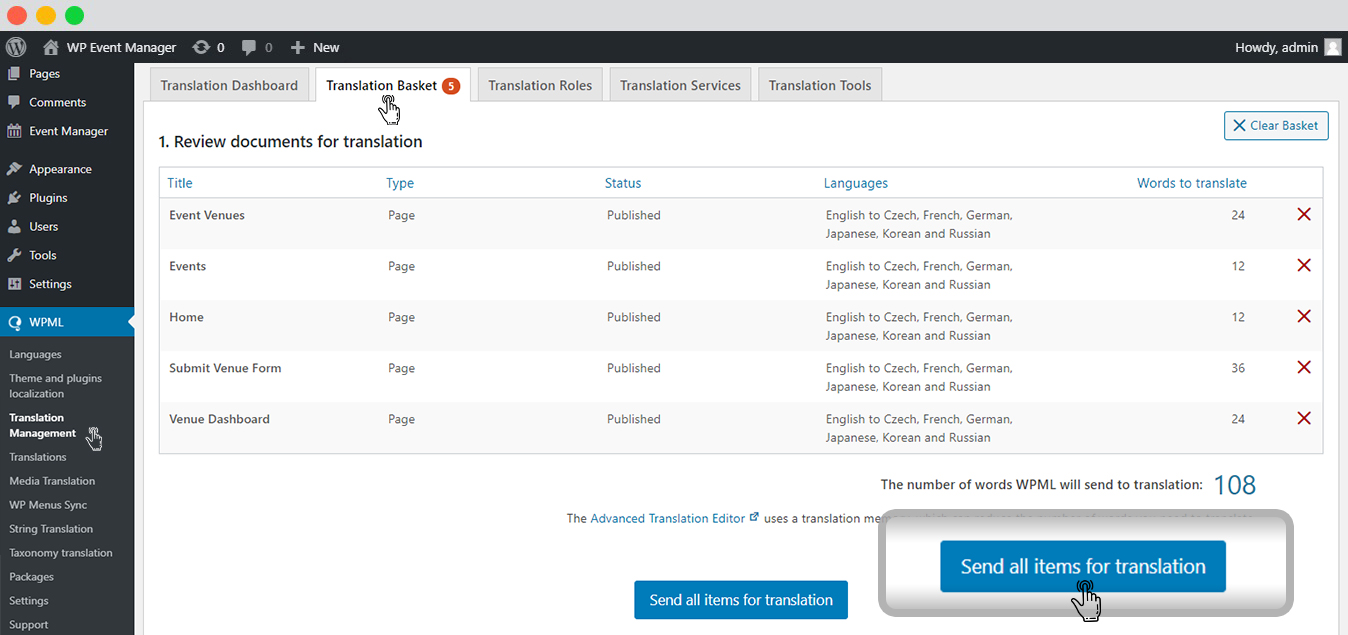This screenshot has height=635, width=1348.
Task: Click the Pages menu icon
Action: 14,74
